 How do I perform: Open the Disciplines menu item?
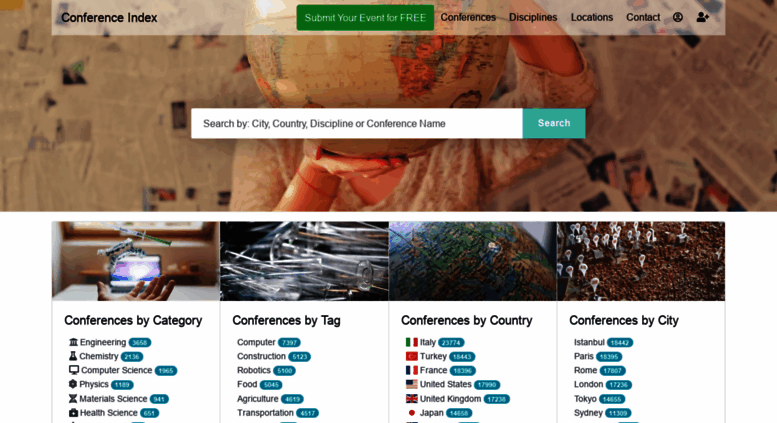[533, 17]
